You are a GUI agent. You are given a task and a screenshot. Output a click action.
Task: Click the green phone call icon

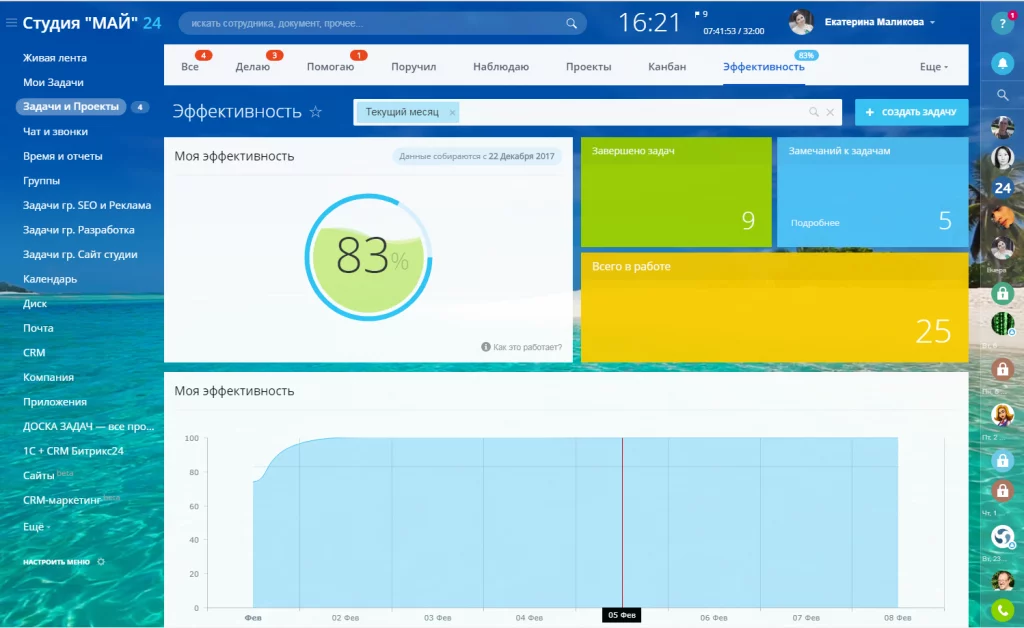1002,610
